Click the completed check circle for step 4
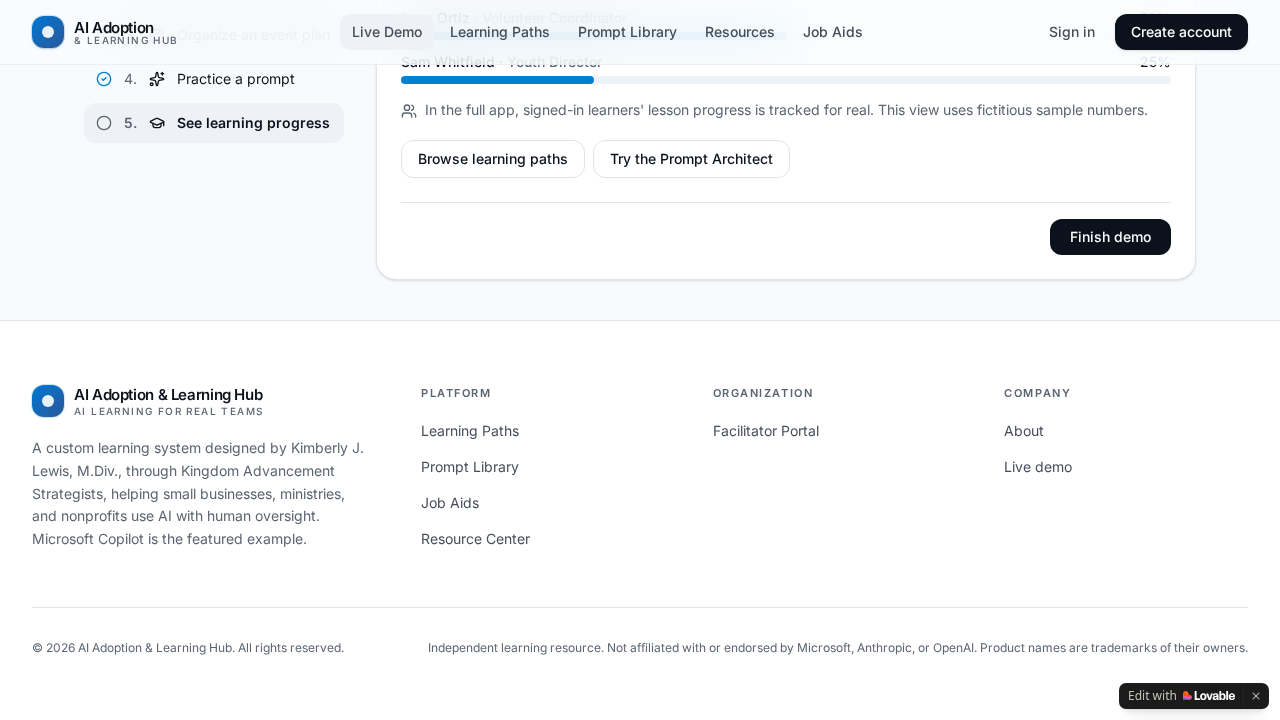This screenshot has height=720, width=1280. [104, 79]
